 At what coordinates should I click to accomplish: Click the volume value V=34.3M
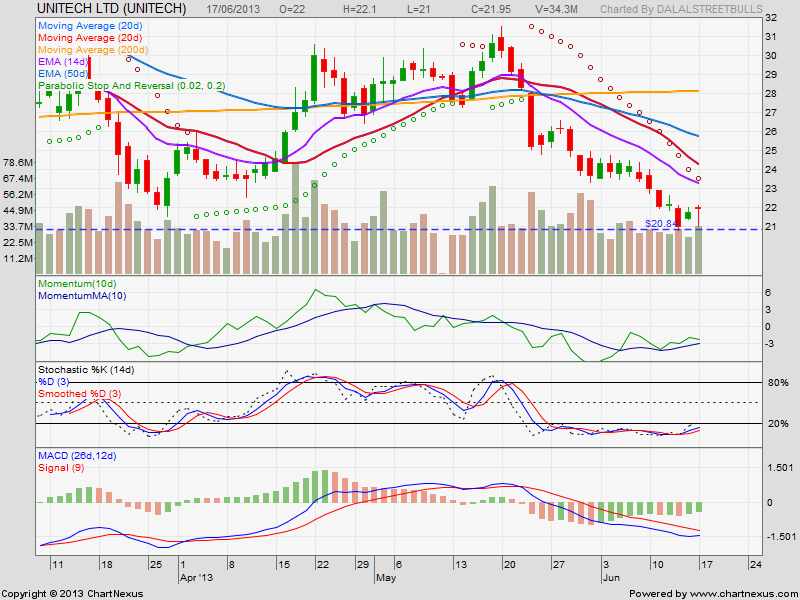556,9
